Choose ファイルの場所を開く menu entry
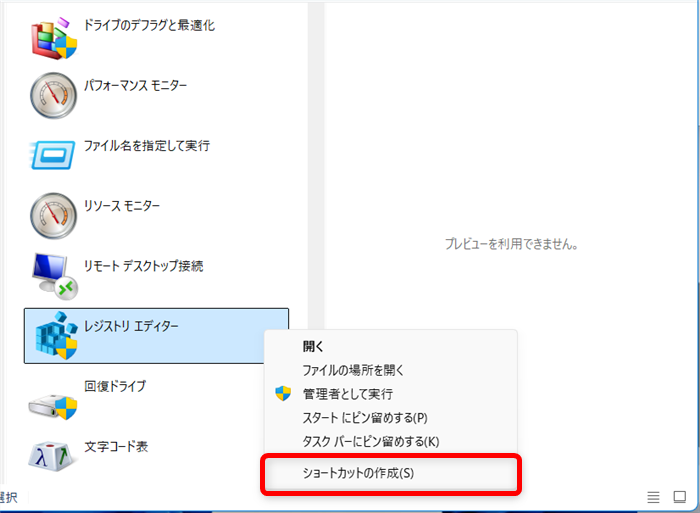Screen dimensions: 700x513 [353, 370]
